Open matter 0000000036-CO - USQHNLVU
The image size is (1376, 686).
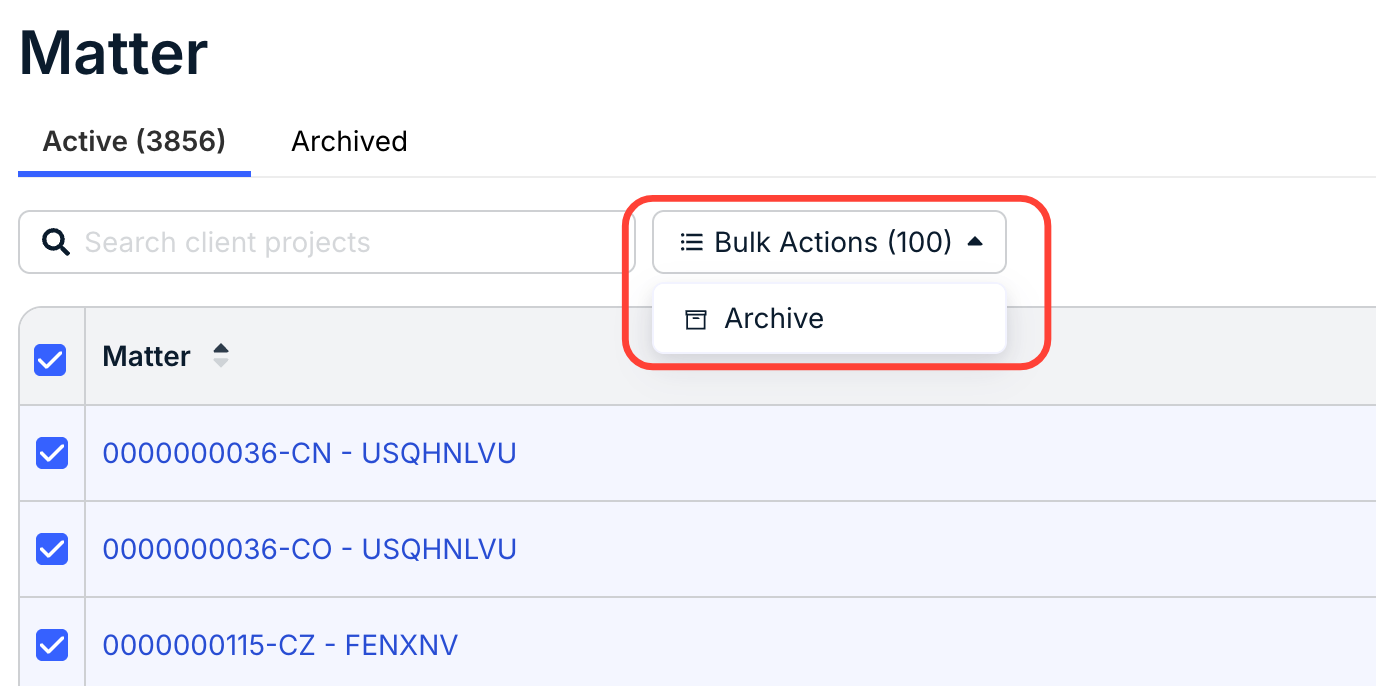(x=309, y=549)
